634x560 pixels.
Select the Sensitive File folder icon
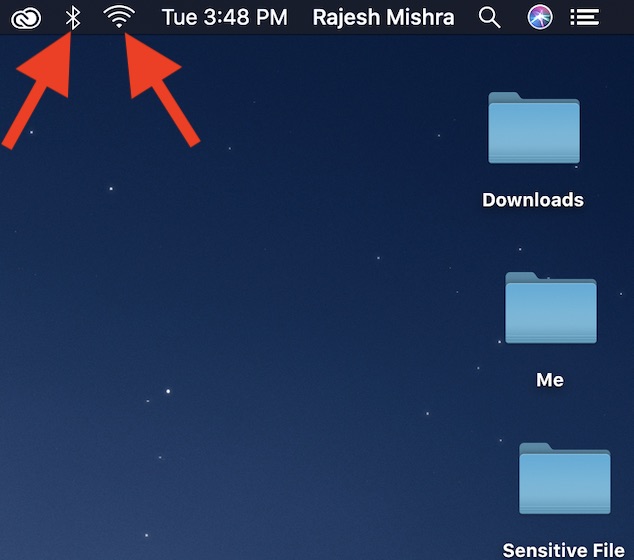point(564,479)
